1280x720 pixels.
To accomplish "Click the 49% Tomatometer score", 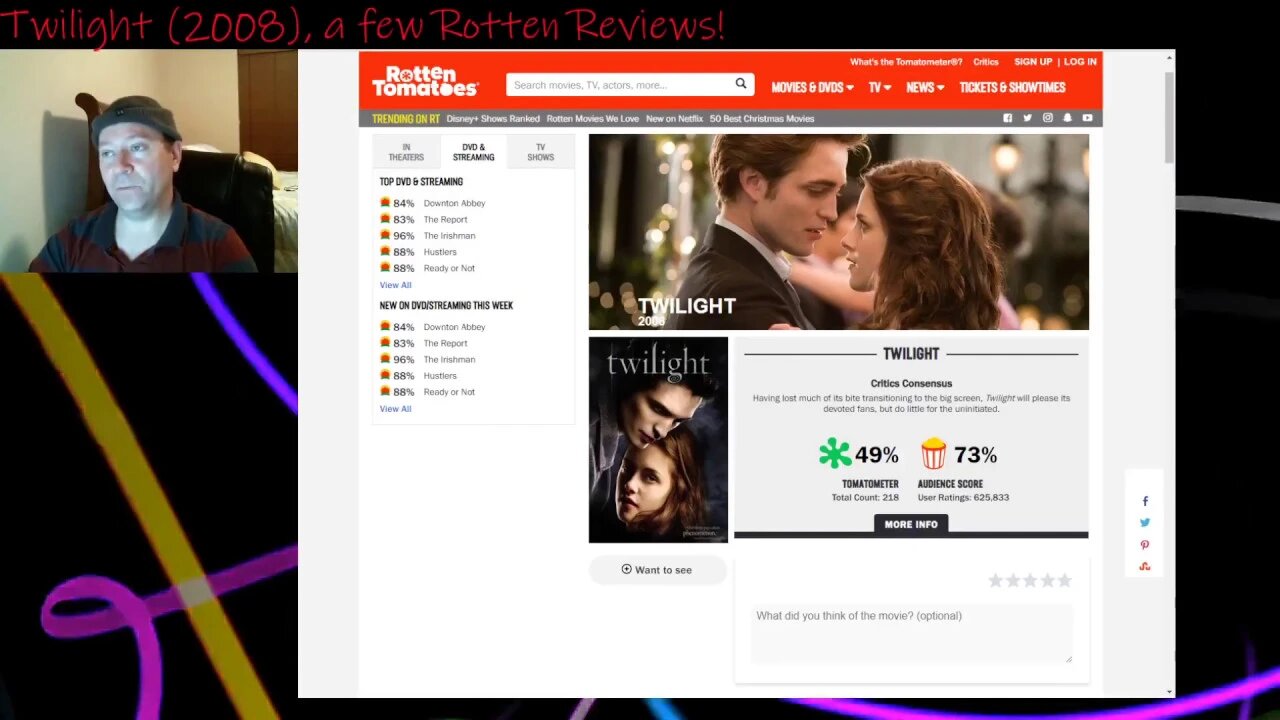I will [877, 455].
